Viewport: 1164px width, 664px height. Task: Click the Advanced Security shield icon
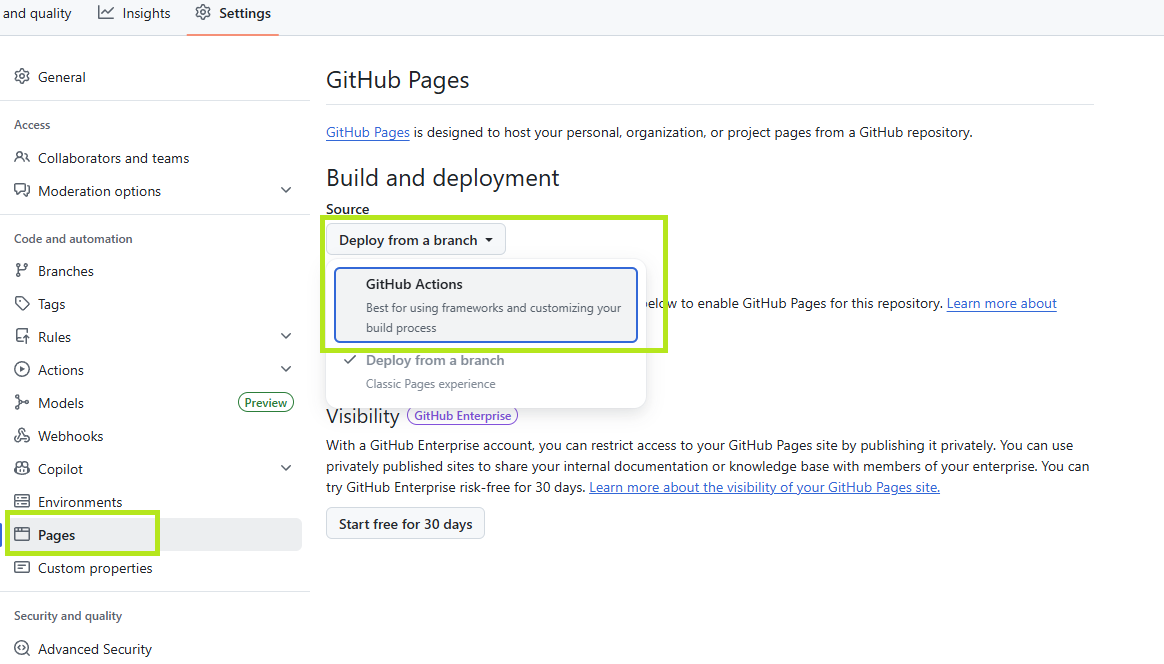(22, 648)
